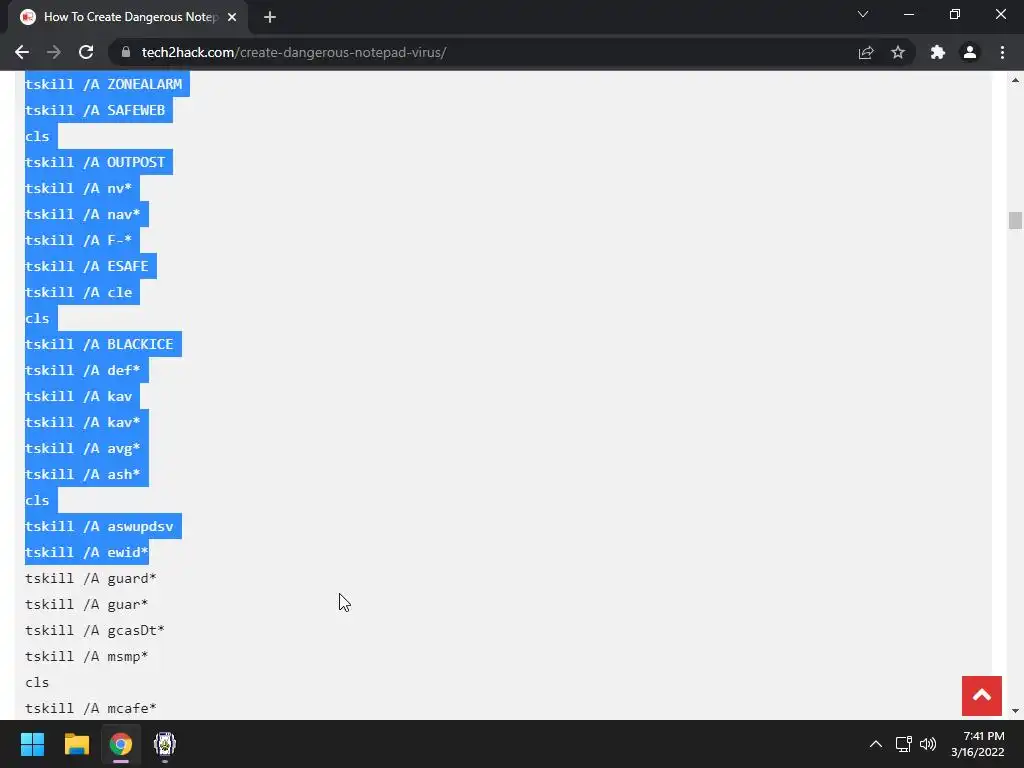
Task: Click the line 'tskill /A cle'
Action: pyautogui.click(x=78, y=292)
